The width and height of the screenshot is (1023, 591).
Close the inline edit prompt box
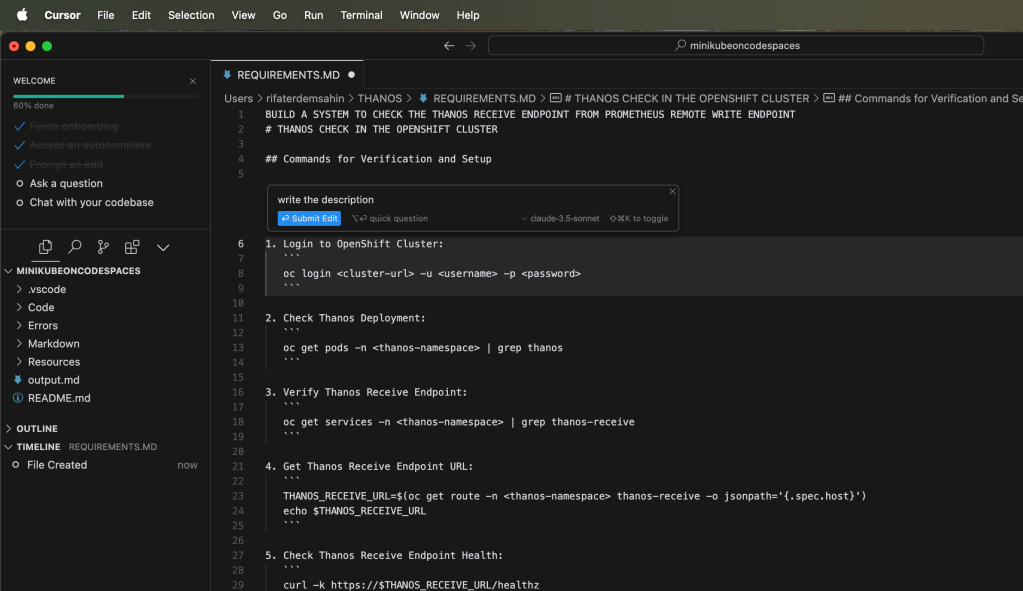tap(672, 191)
